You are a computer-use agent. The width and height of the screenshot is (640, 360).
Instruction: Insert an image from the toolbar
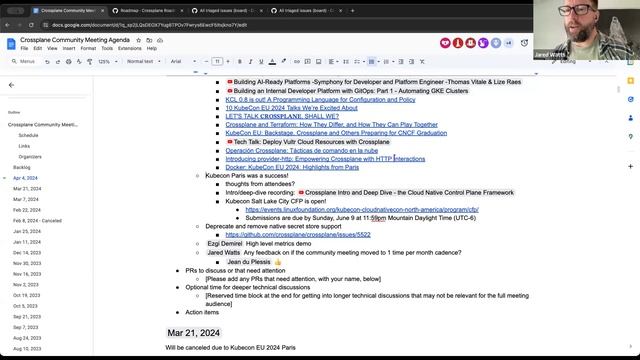(318, 62)
